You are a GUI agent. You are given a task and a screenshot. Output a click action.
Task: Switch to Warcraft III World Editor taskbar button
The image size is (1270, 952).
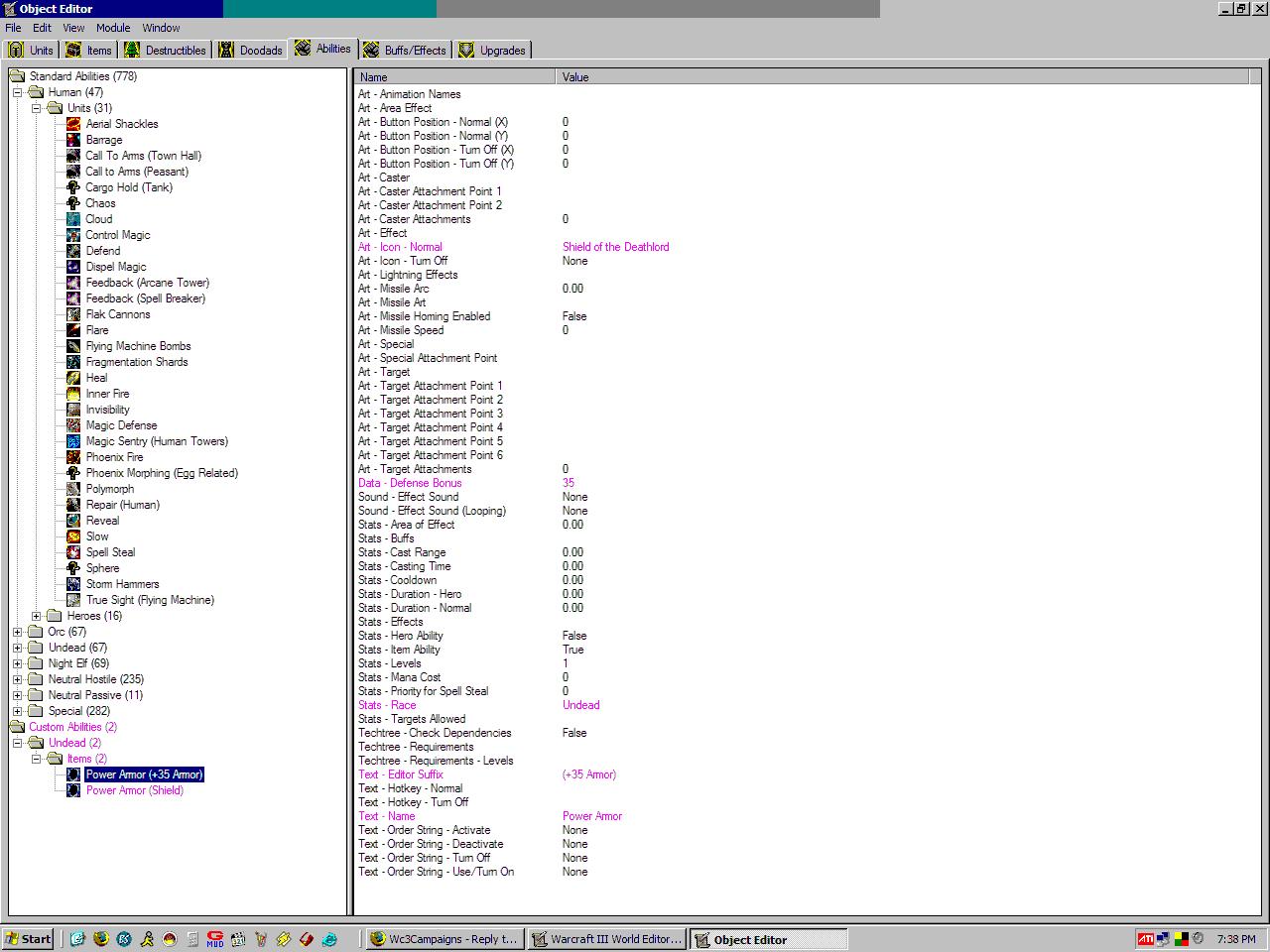606,939
